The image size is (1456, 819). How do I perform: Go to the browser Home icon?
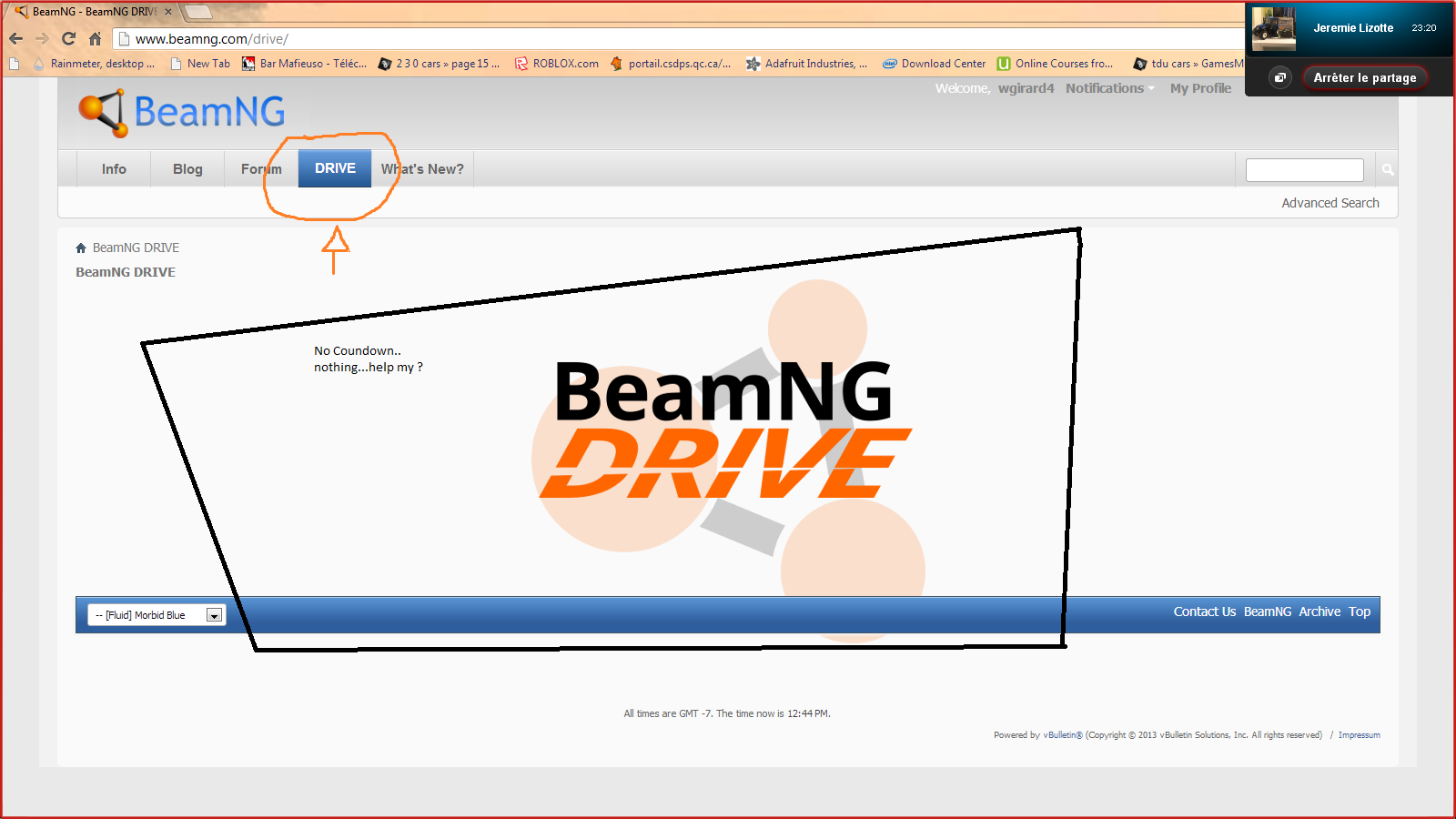pyautogui.click(x=95, y=39)
